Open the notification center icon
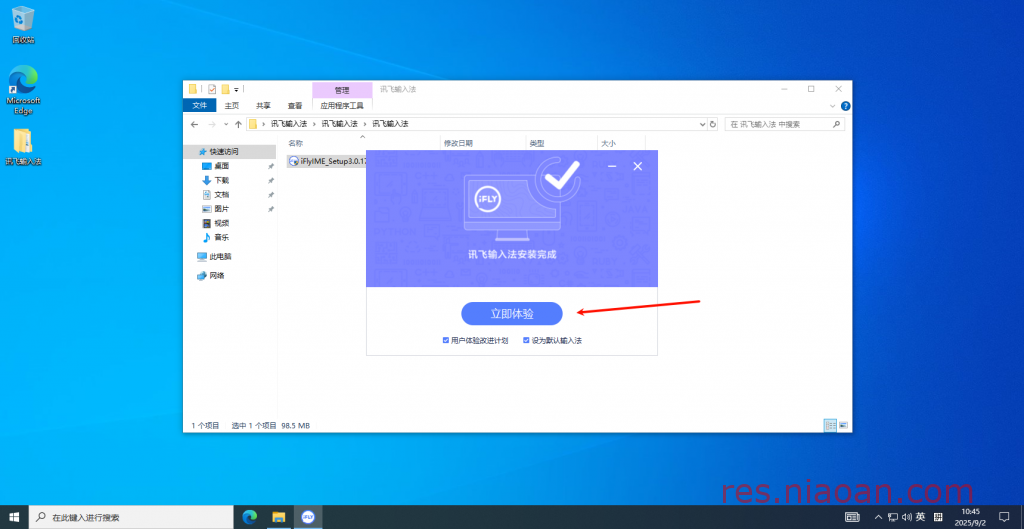The width and height of the screenshot is (1024, 529). point(1004,517)
